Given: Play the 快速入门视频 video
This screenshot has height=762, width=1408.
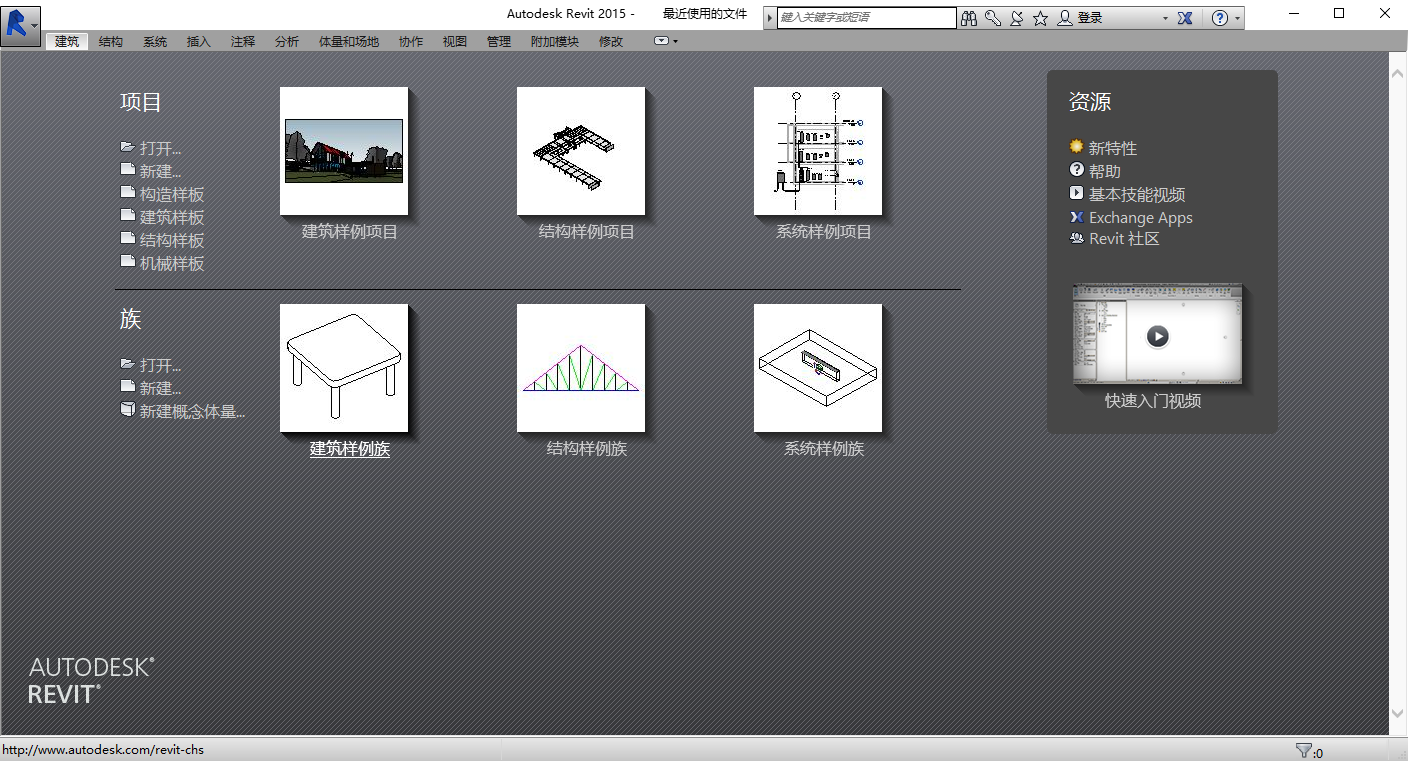Looking at the screenshot, I should (1157, 336).
